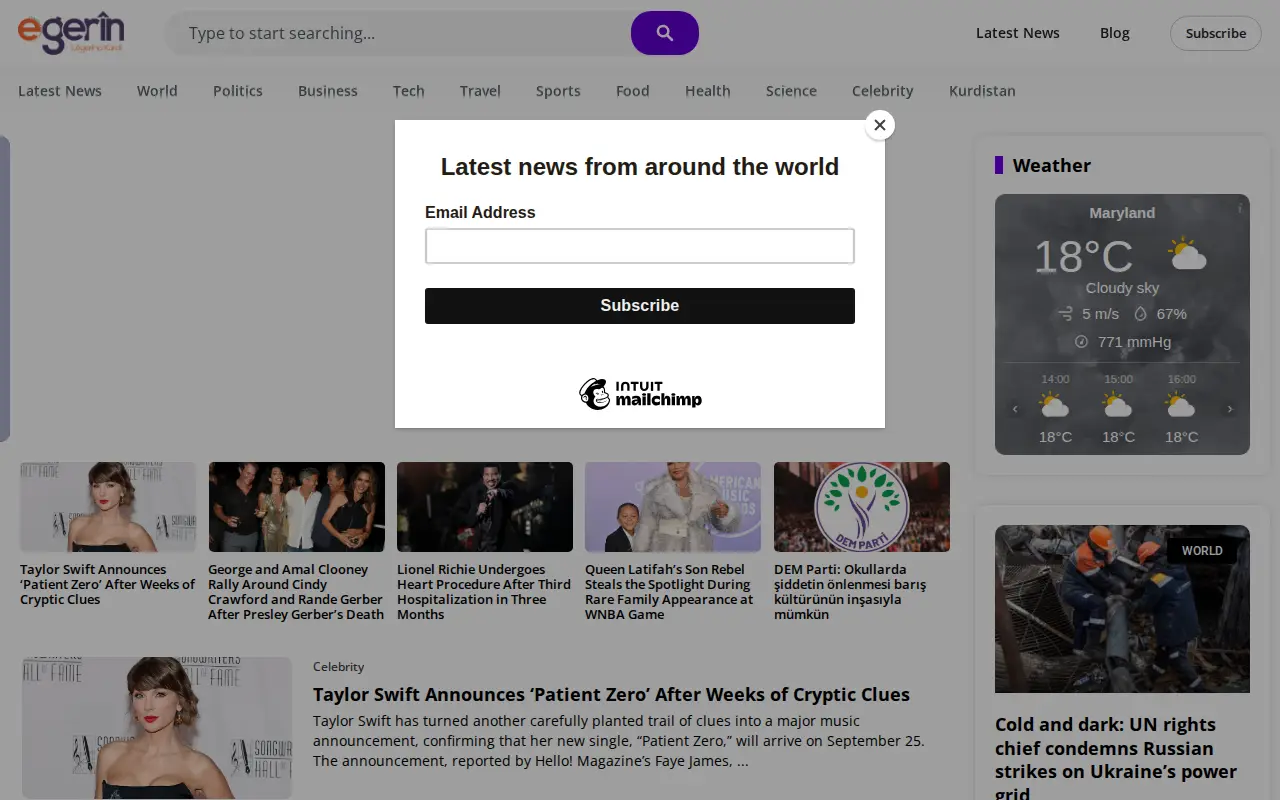Viewport: 1280px width, 800px height.
Task: Click the wind speed icon
Action: 1065,314
